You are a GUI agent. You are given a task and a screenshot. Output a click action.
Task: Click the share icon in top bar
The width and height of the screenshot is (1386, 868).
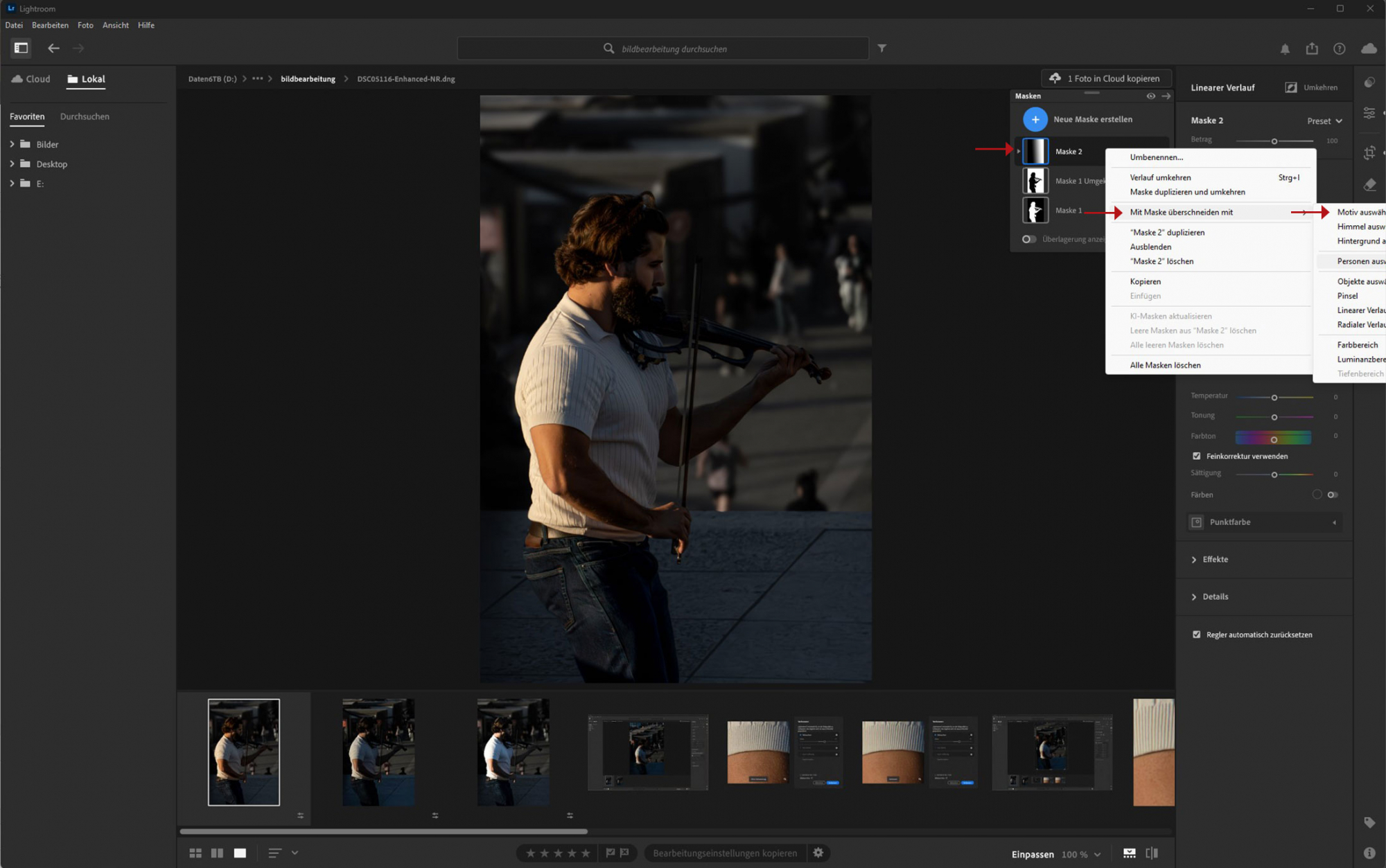pos(1311,48)
